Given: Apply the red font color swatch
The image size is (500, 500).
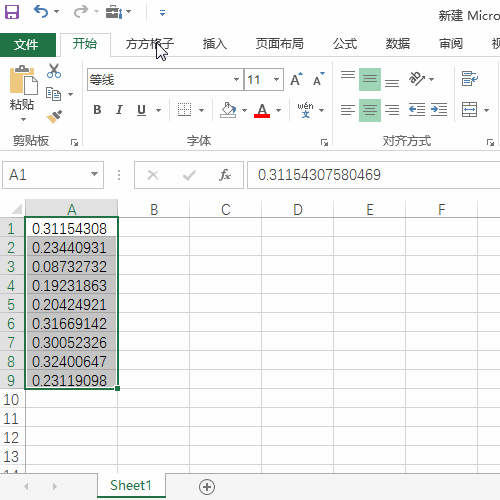Looking at the screenshot, I should 262,110.
